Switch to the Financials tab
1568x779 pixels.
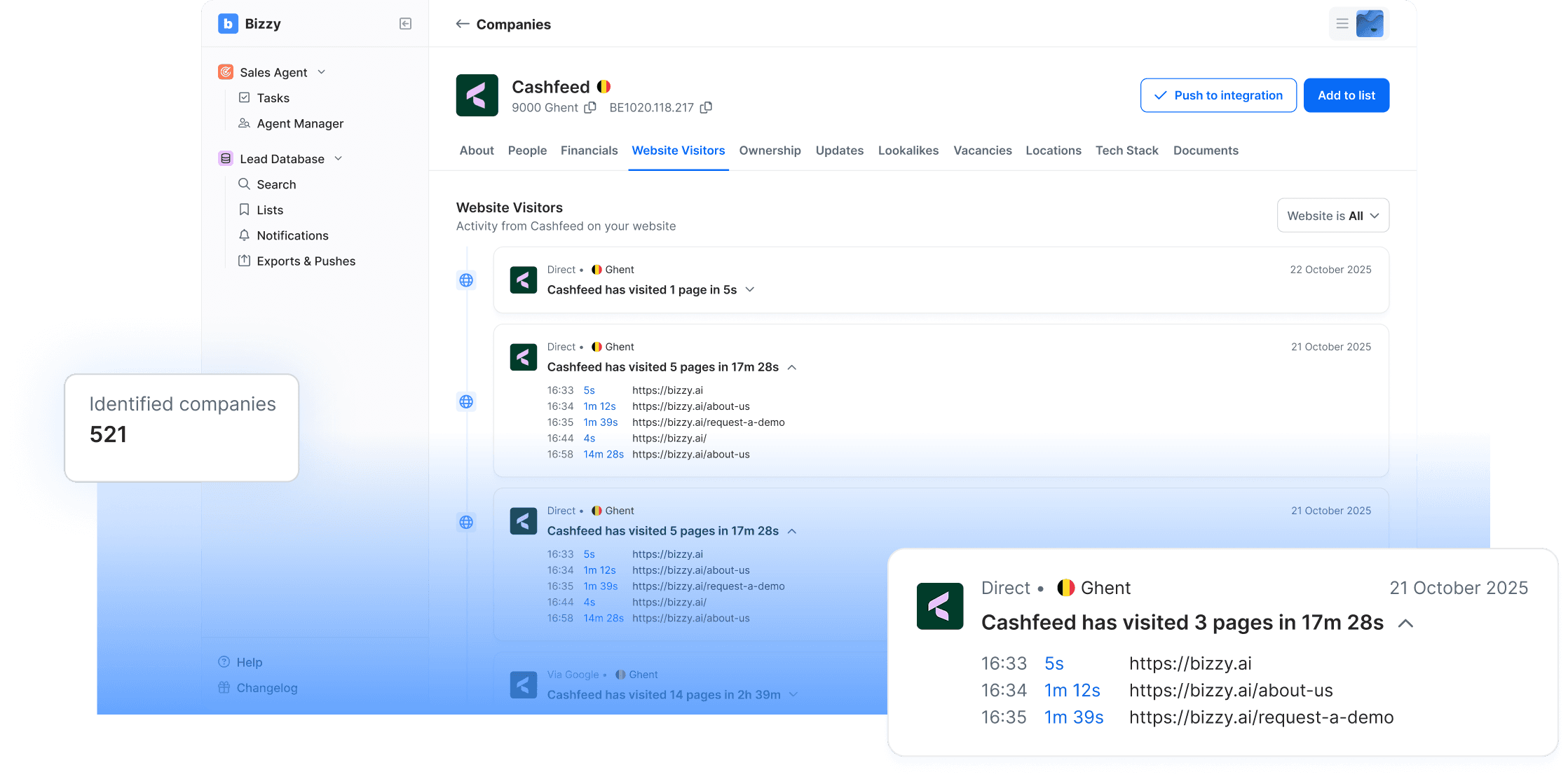(x=589, y=151)
